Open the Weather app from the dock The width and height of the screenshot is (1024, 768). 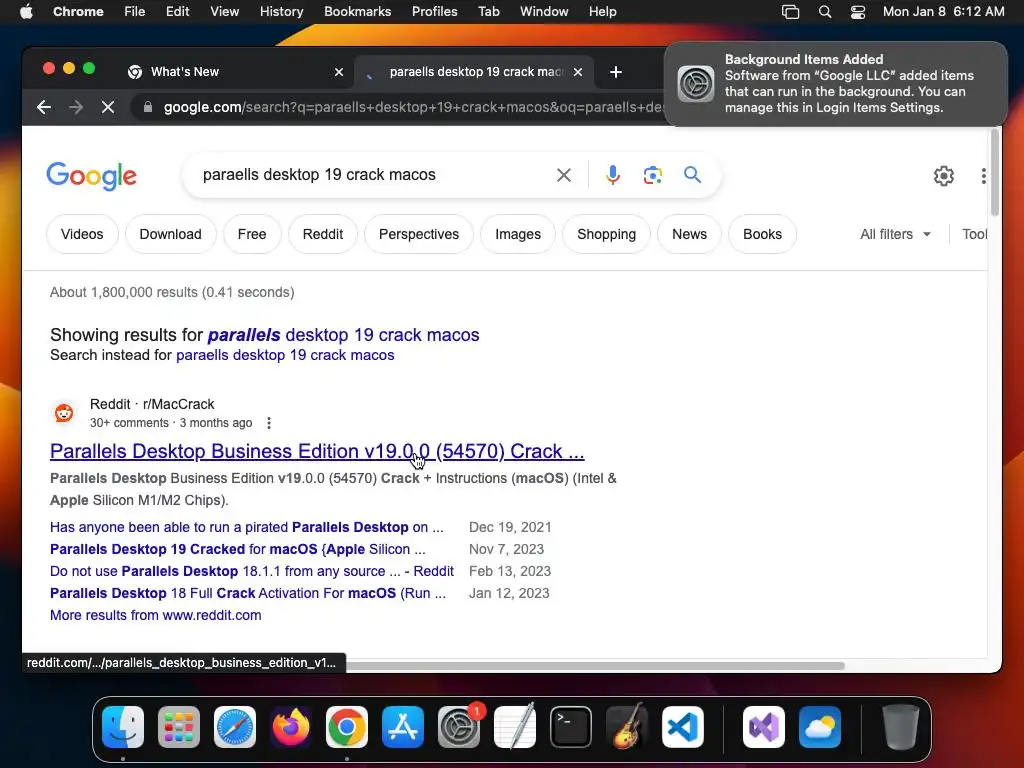pyautogui.click(x=820, y=727)
